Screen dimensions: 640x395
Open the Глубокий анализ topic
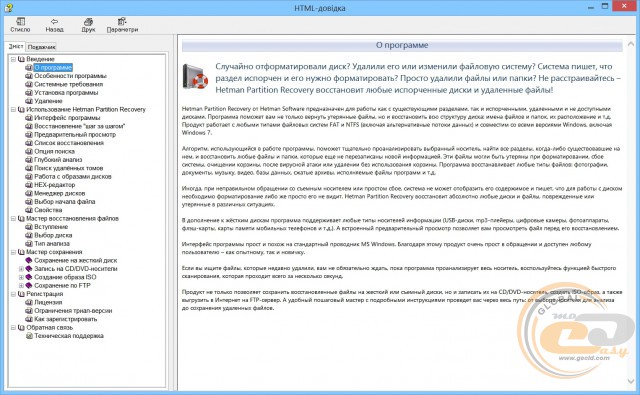coord(58,160)
